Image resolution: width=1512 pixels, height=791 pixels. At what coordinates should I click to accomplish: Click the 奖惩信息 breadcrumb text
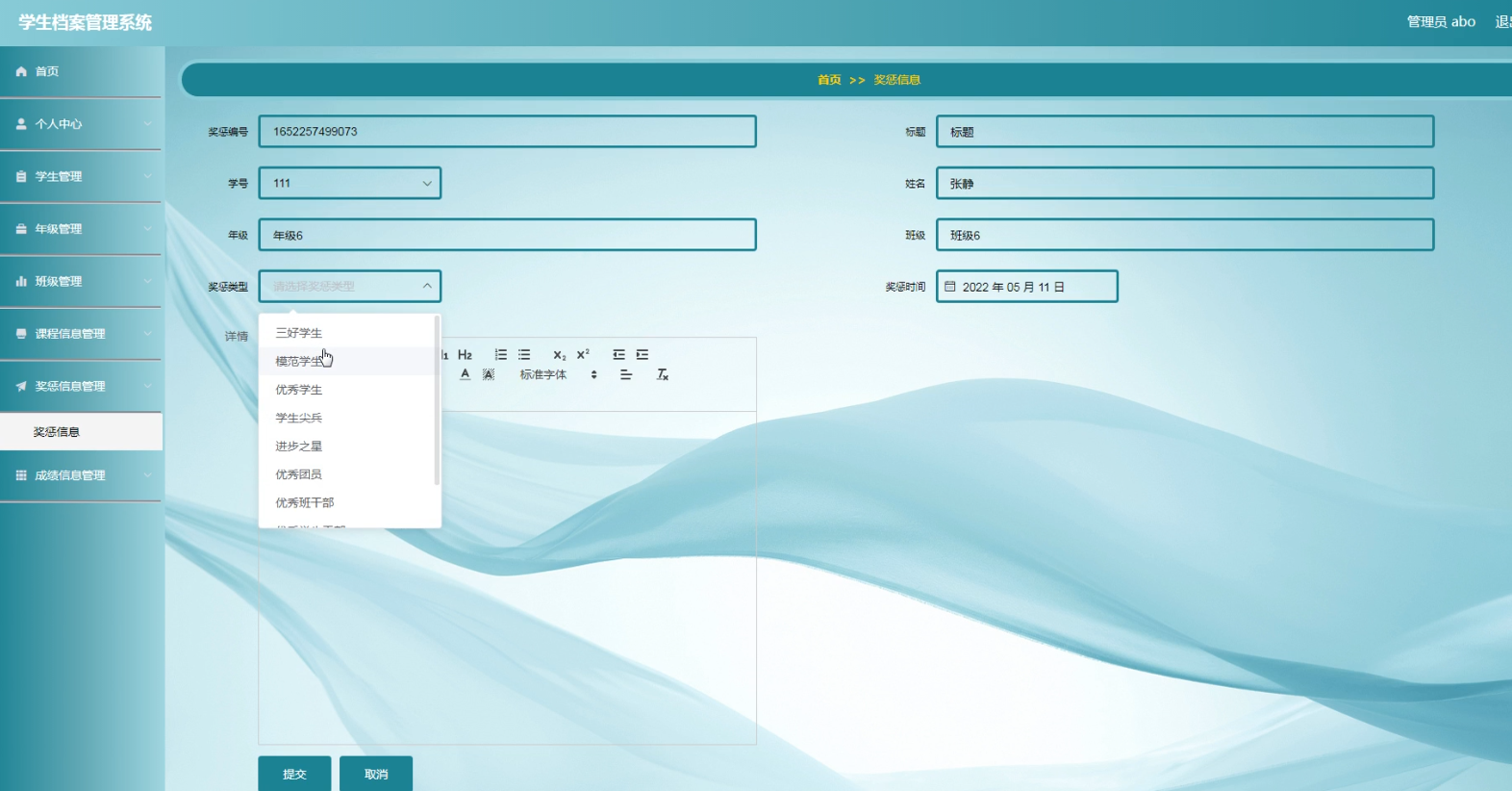point(897,80)
